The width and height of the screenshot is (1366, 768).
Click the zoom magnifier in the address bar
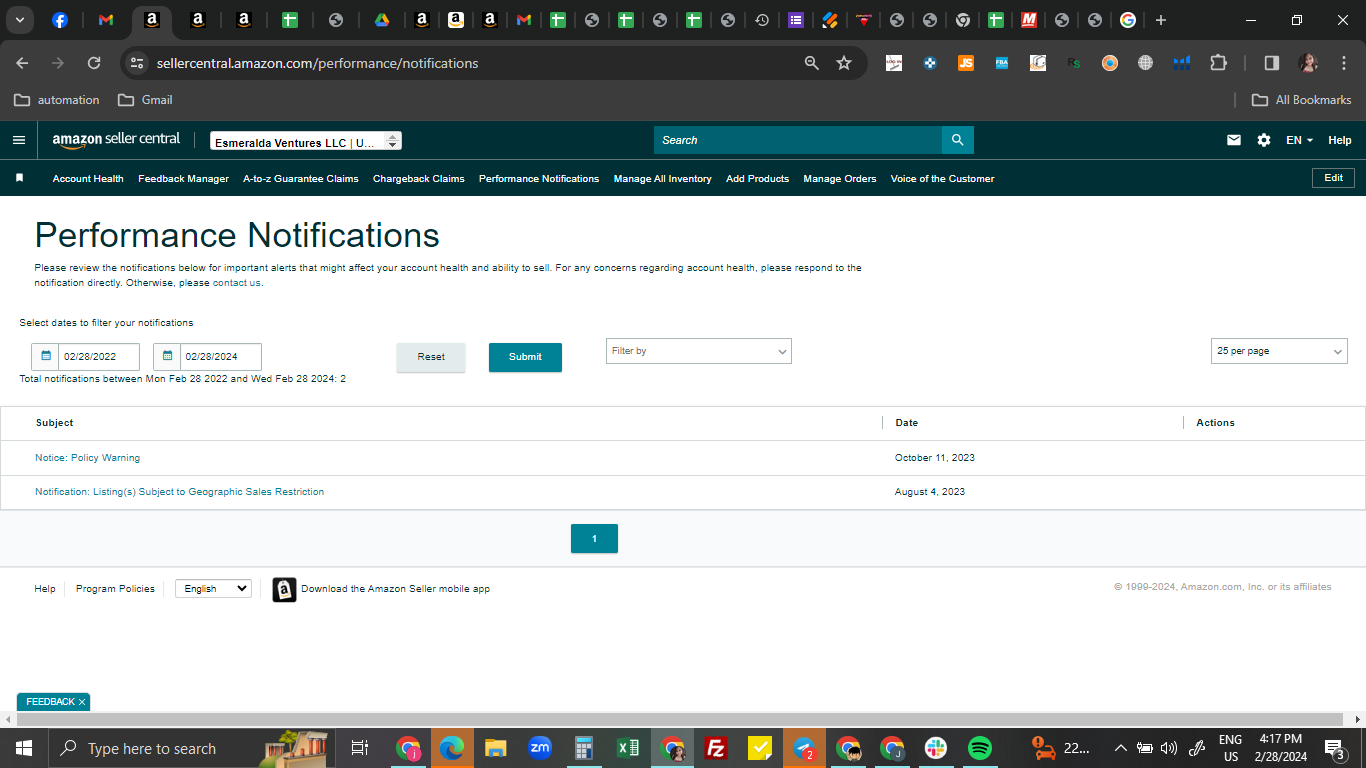(812, 63)
